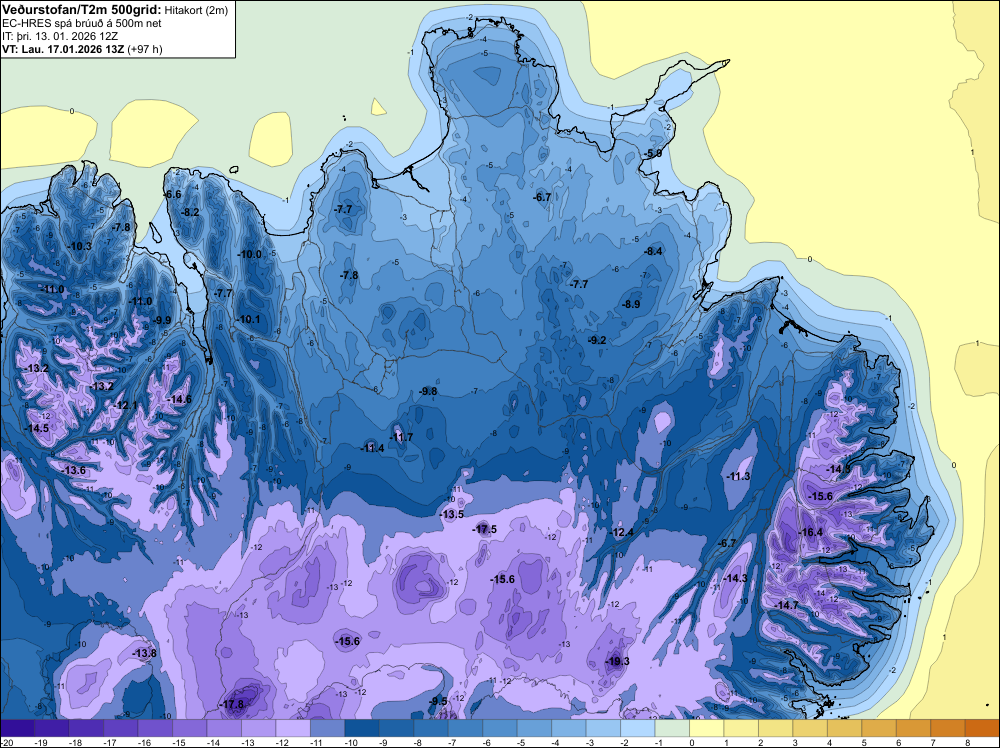Click the -10.3 temperature label

(80, 246)
